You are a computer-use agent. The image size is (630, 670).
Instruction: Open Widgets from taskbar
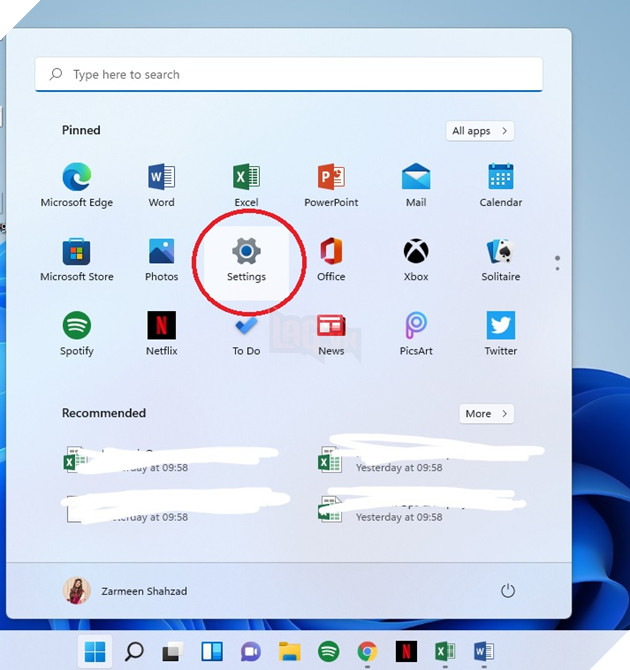tap(212, 652)
